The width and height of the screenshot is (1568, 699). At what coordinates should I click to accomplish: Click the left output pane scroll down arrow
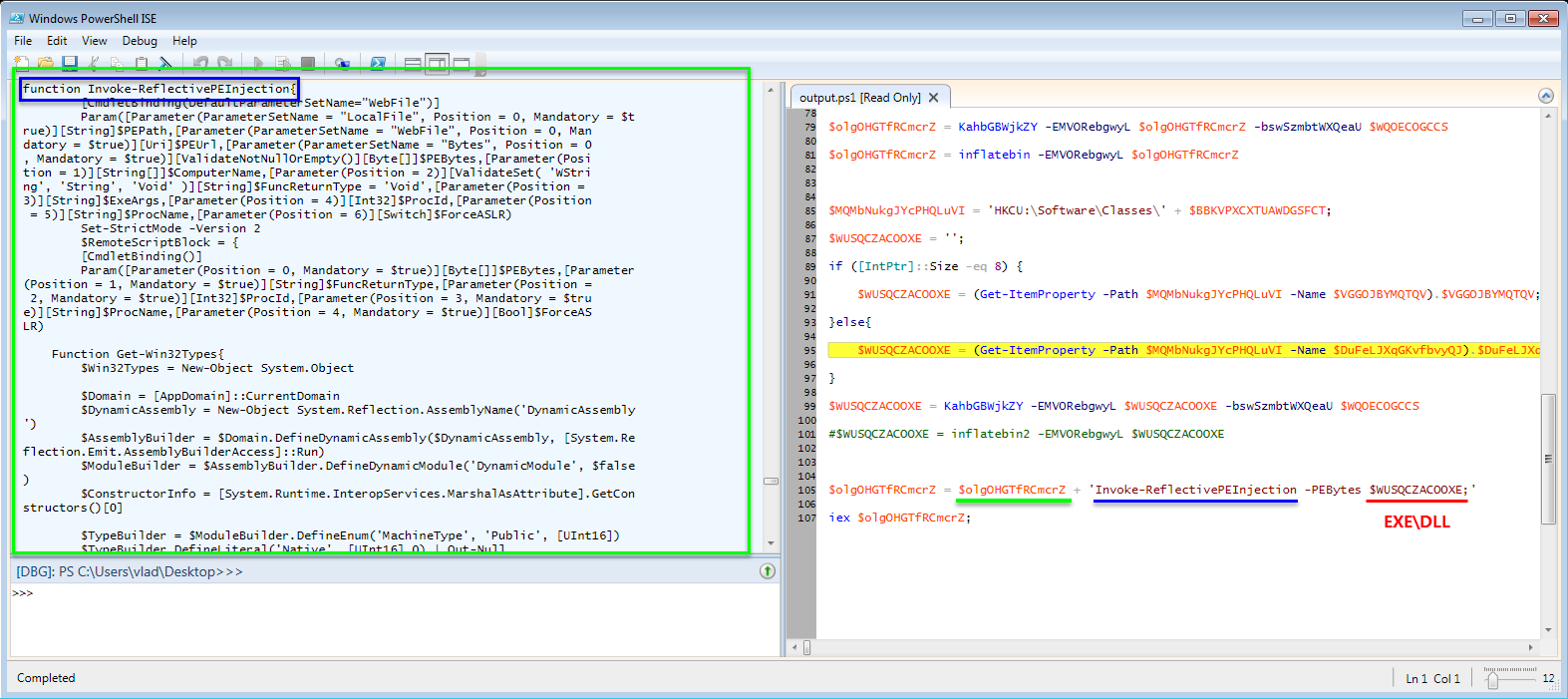[x=771, y=544]
